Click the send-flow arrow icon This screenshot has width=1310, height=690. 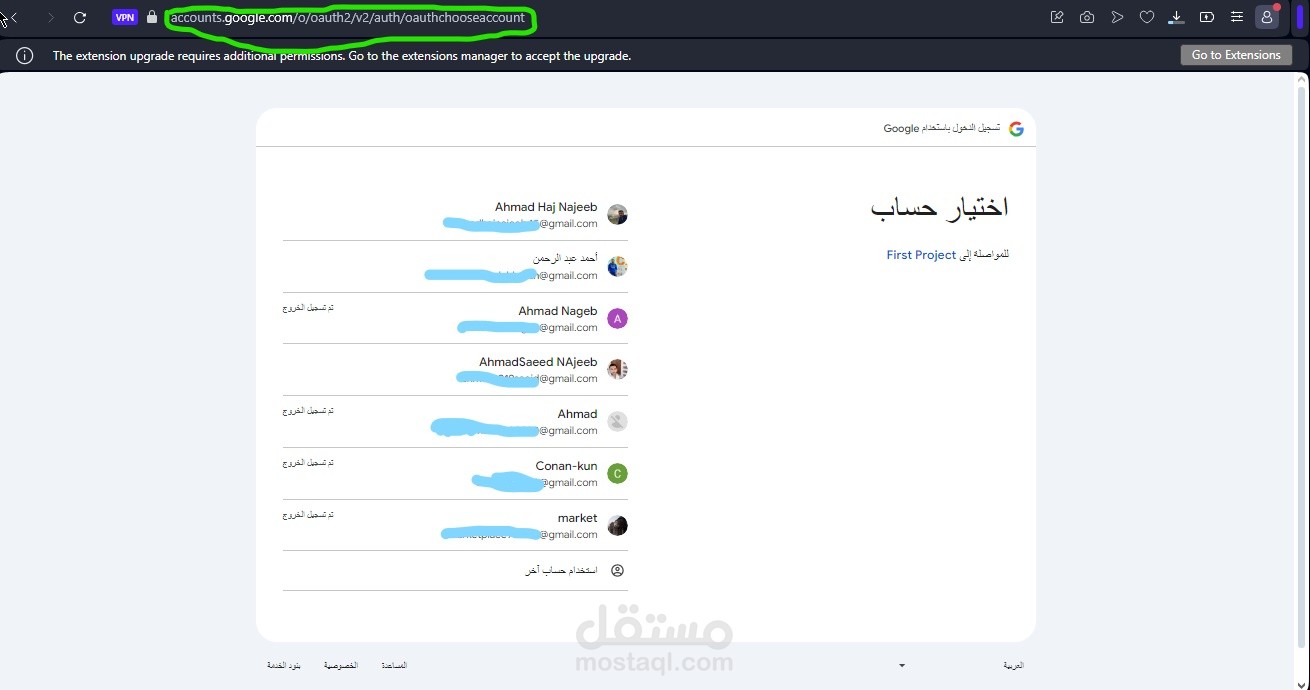click(x=1117, y=17)
